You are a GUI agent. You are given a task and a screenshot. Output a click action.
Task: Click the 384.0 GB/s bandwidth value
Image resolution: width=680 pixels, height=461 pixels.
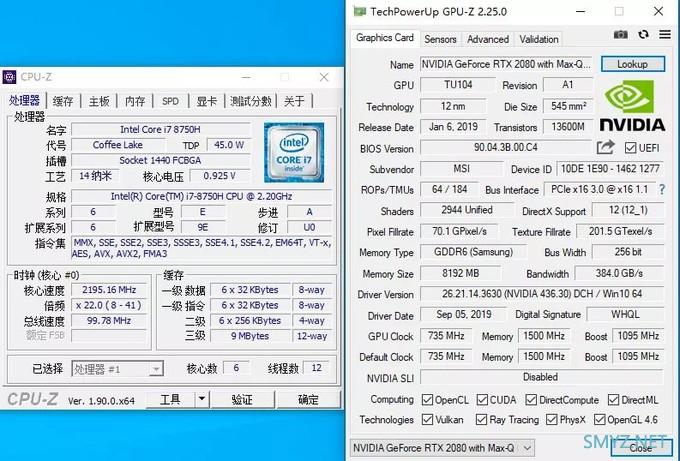click(619, 274)
